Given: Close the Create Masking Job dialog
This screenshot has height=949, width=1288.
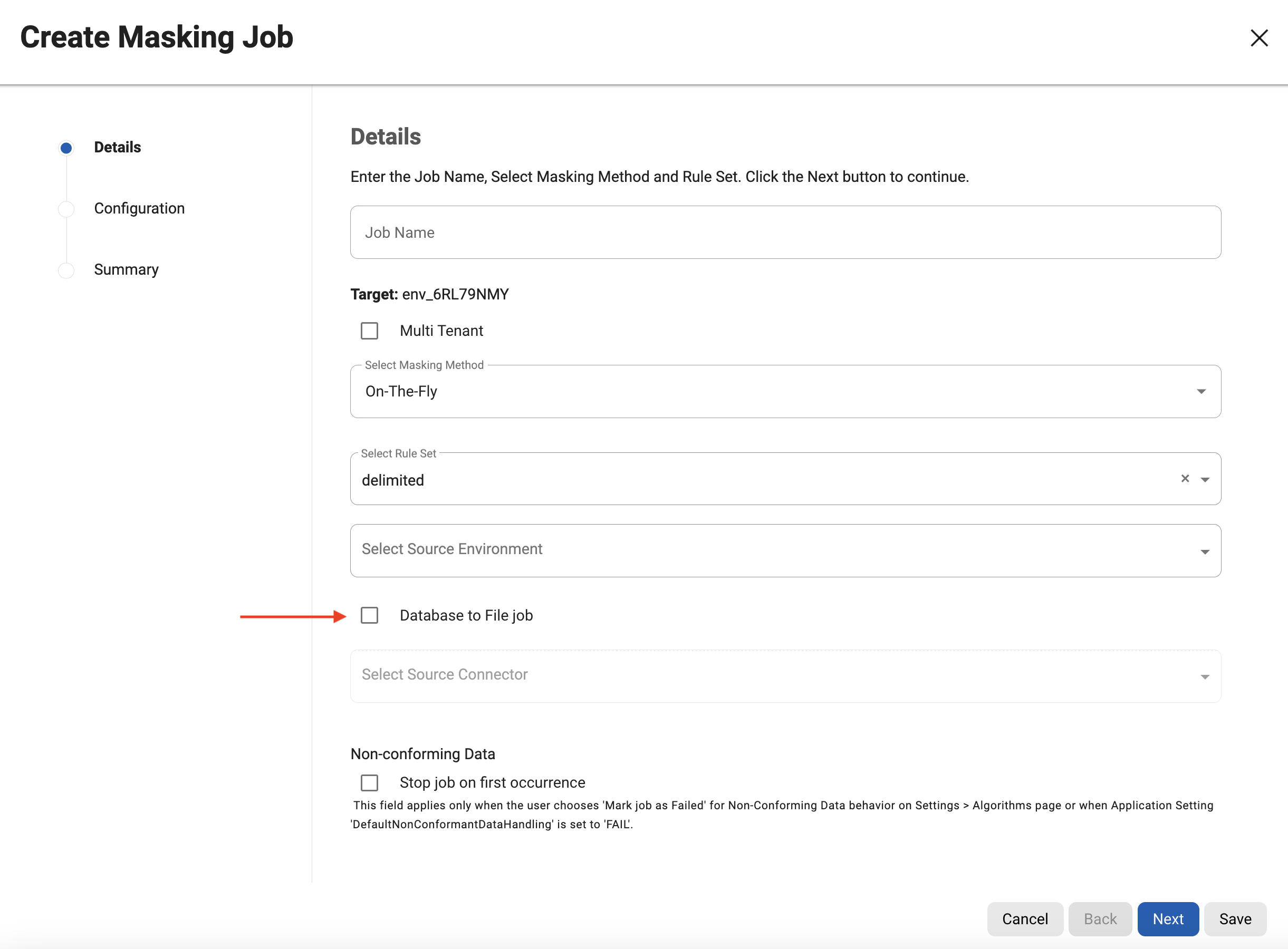Looking at the screenshot, I should pos(1258,38).
